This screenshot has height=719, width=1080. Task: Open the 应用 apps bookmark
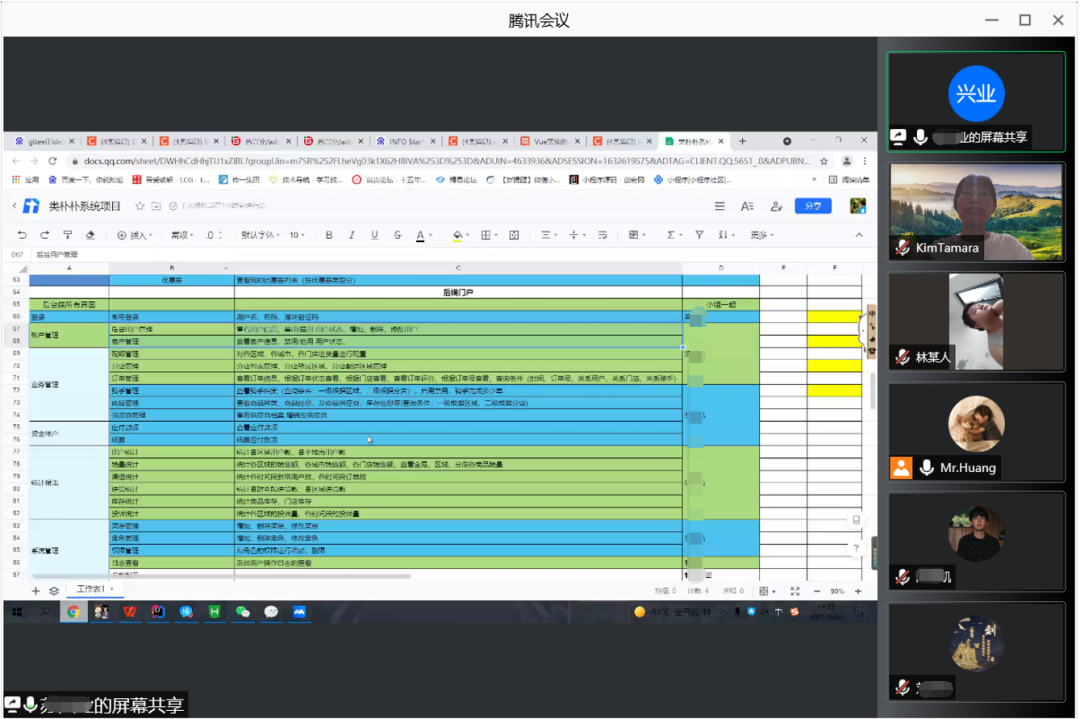[x=25, y=180]
